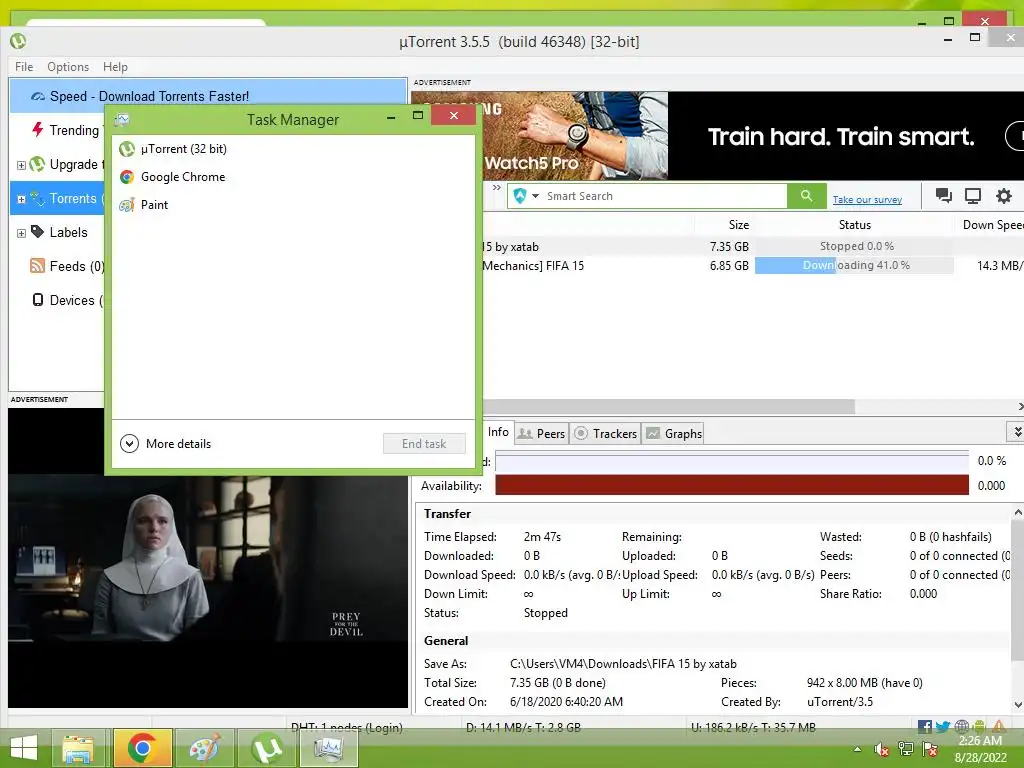Switch to the Peers tab

pos(541,434)
